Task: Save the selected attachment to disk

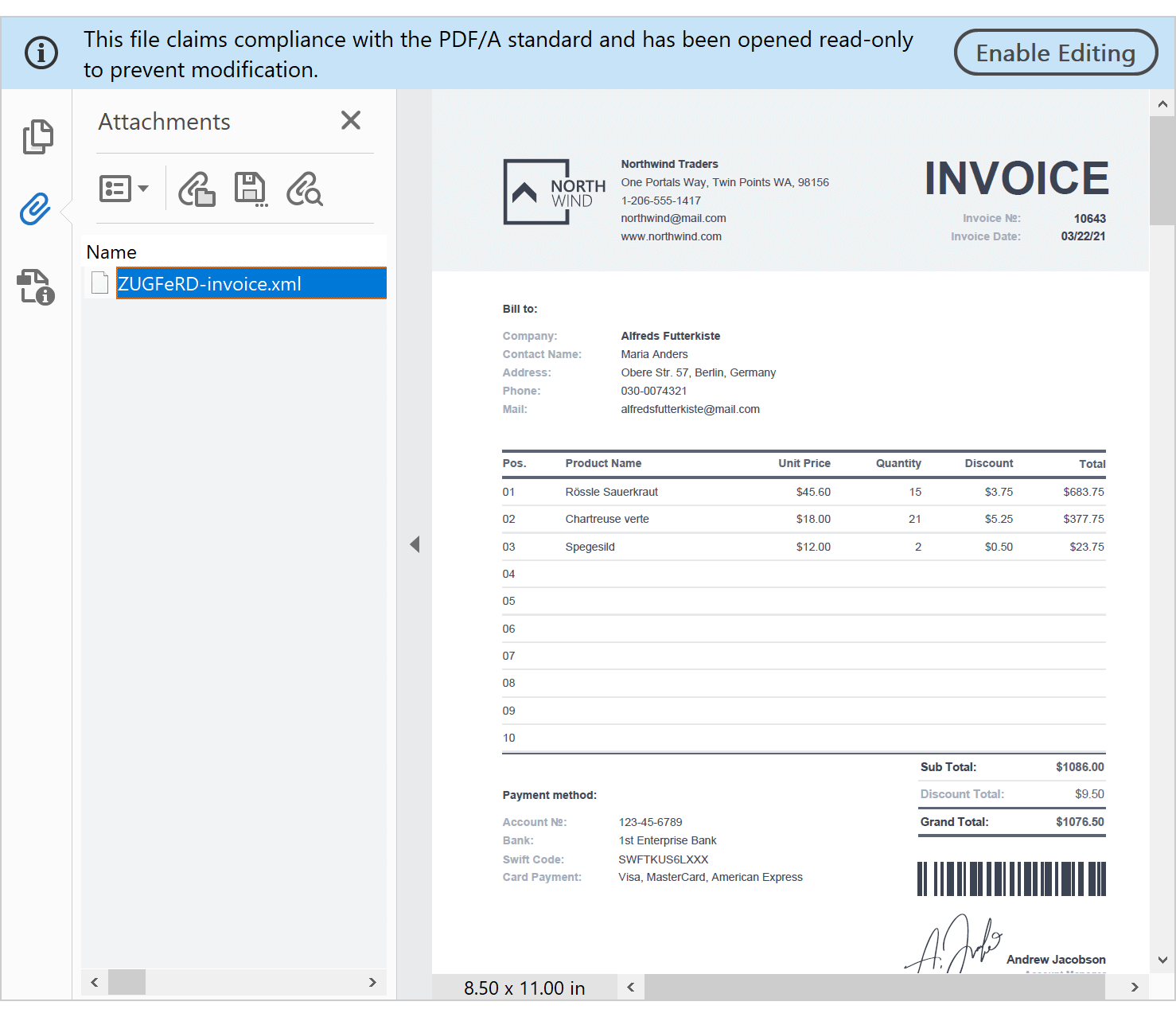Action: [x=250, y=189]
